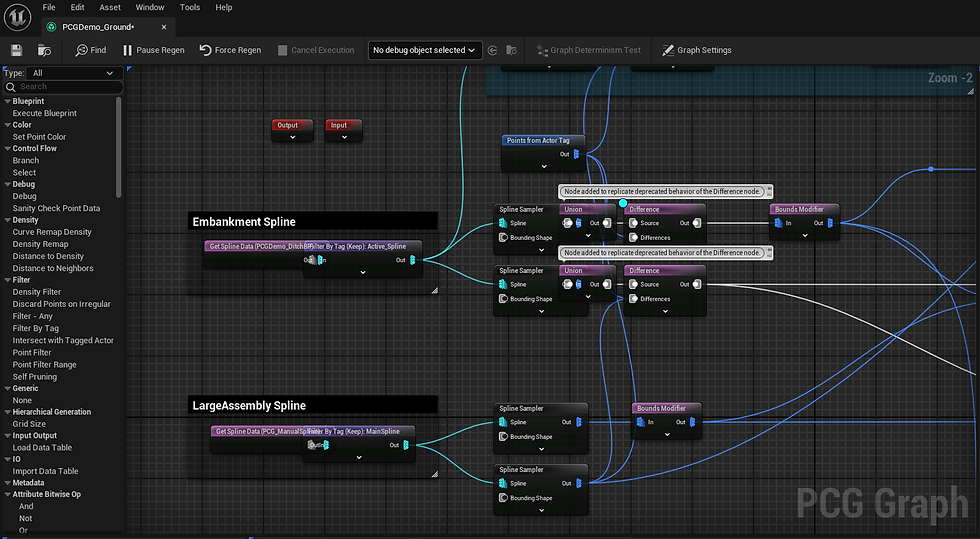Collapse the Hierarchical Generation category
The width and height of the screenshot is (980, 539).
(8, 412)
